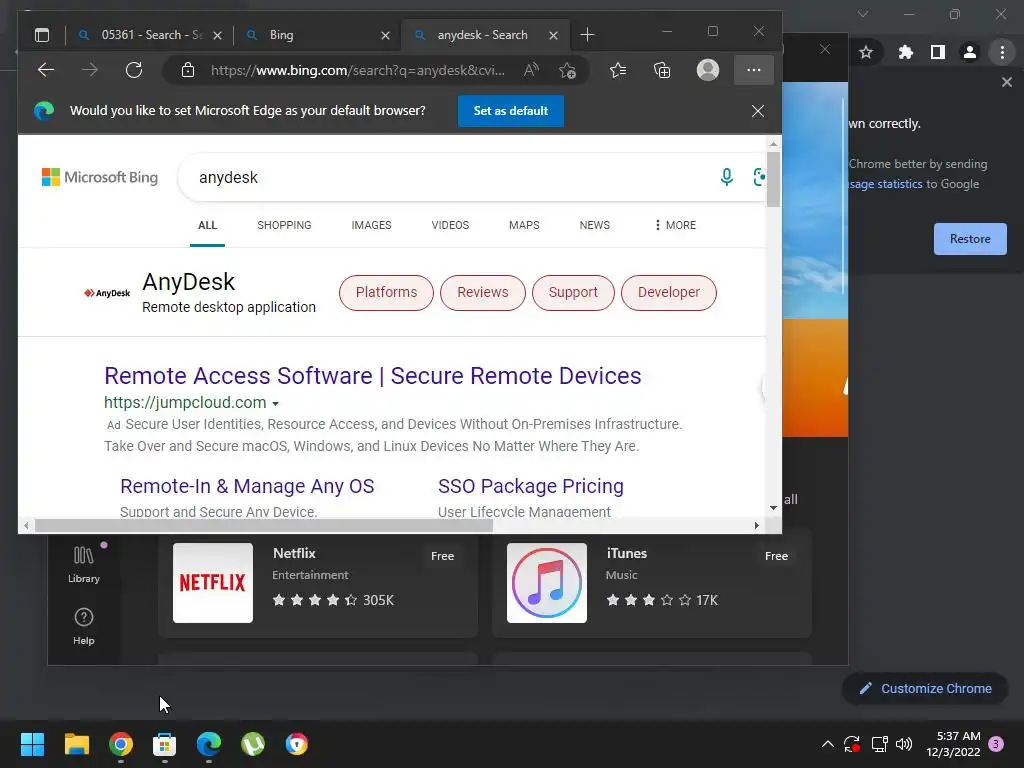Open uTorrent from taskbar
The height and width of the screenshot is (768, 1024).
pyautogui.click(x=253, y=744)
